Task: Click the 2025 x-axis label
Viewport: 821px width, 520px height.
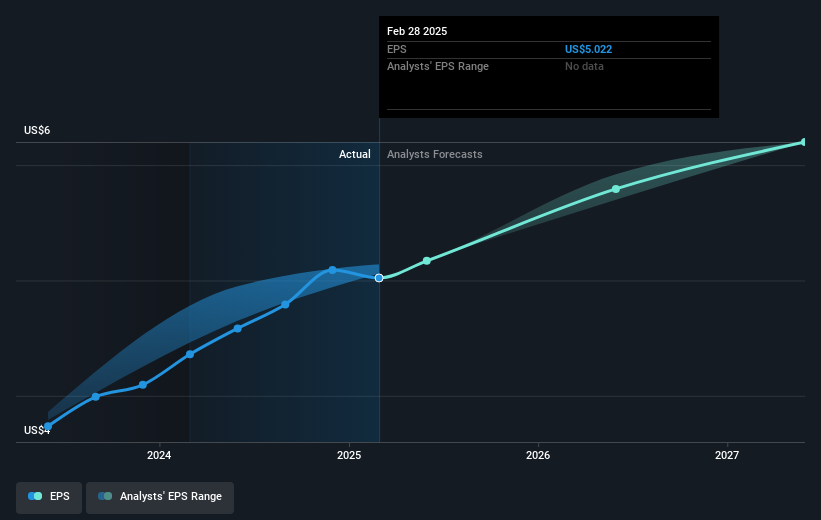Action: [x=349, y=455]
